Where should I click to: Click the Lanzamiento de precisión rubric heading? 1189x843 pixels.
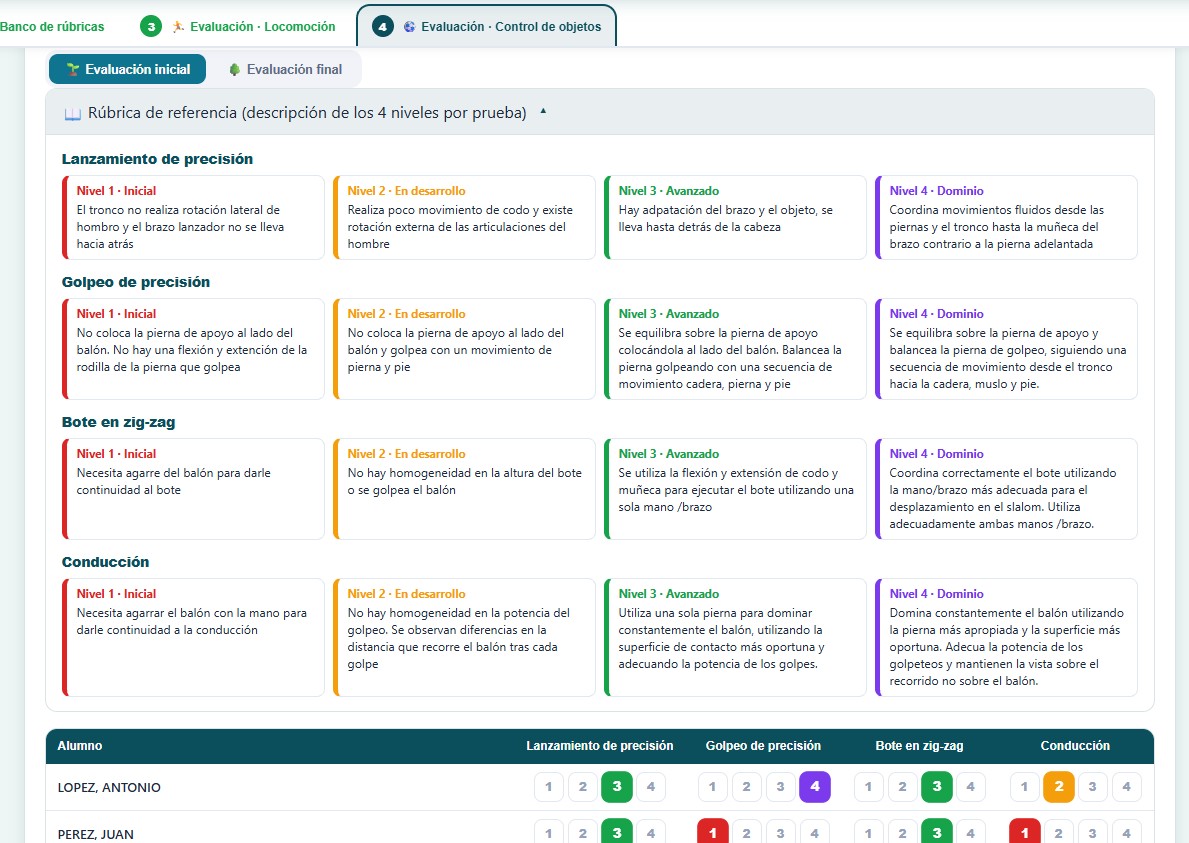tap(157, 159)
